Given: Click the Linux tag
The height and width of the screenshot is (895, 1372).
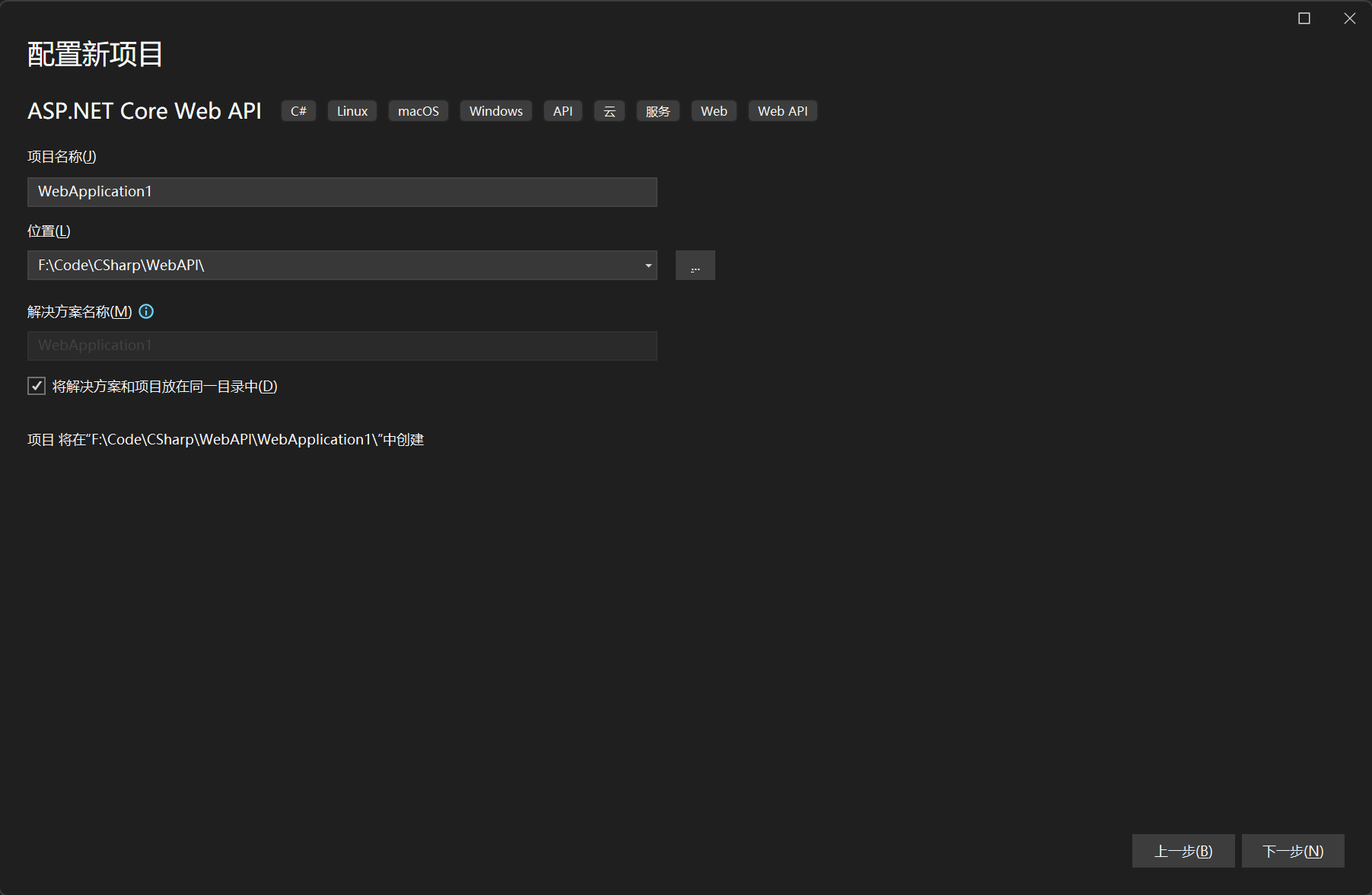Looking at the screenshot, I should coord(352,111).
